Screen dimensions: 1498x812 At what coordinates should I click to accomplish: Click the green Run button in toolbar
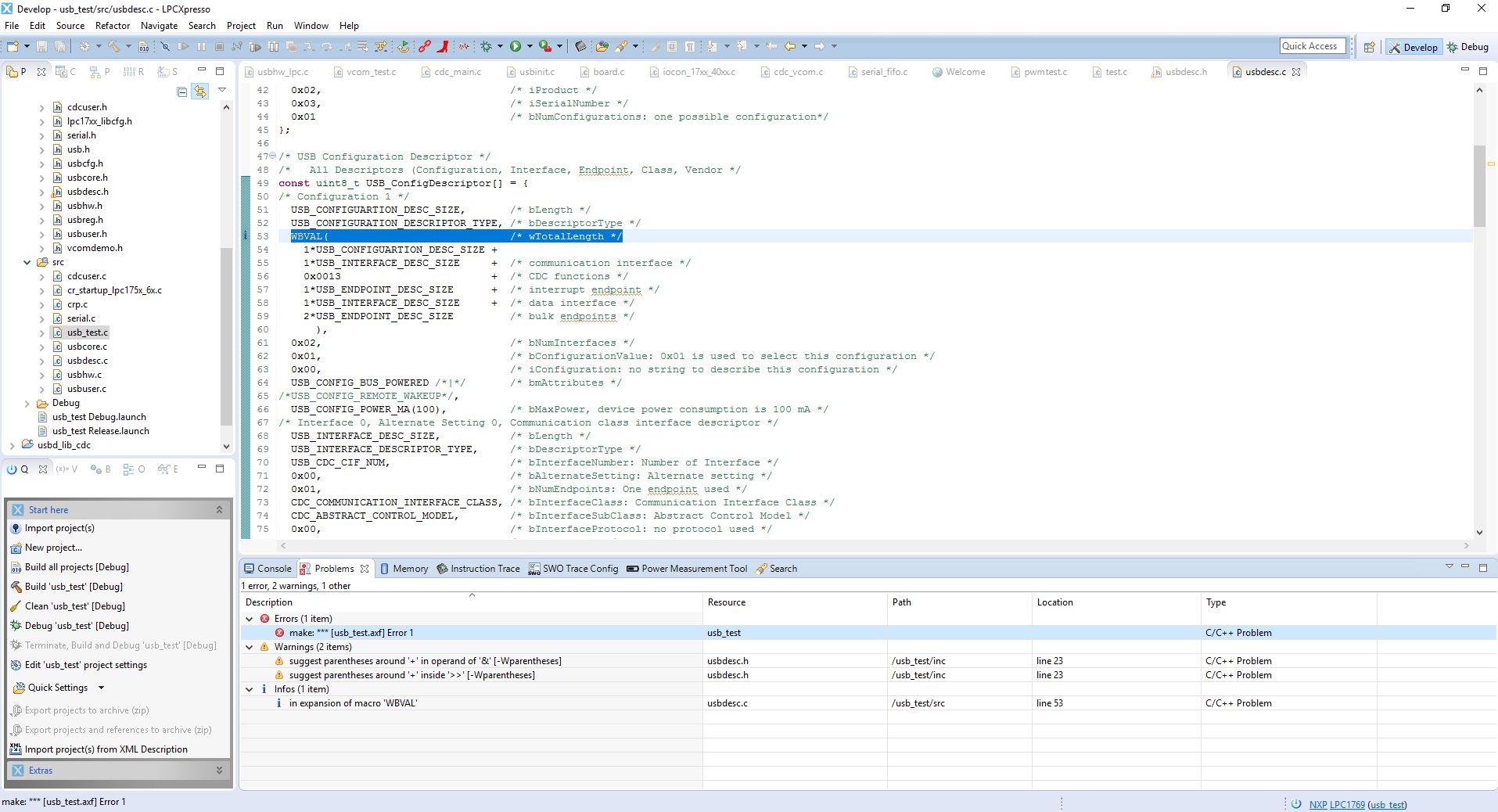click(515, 46)
